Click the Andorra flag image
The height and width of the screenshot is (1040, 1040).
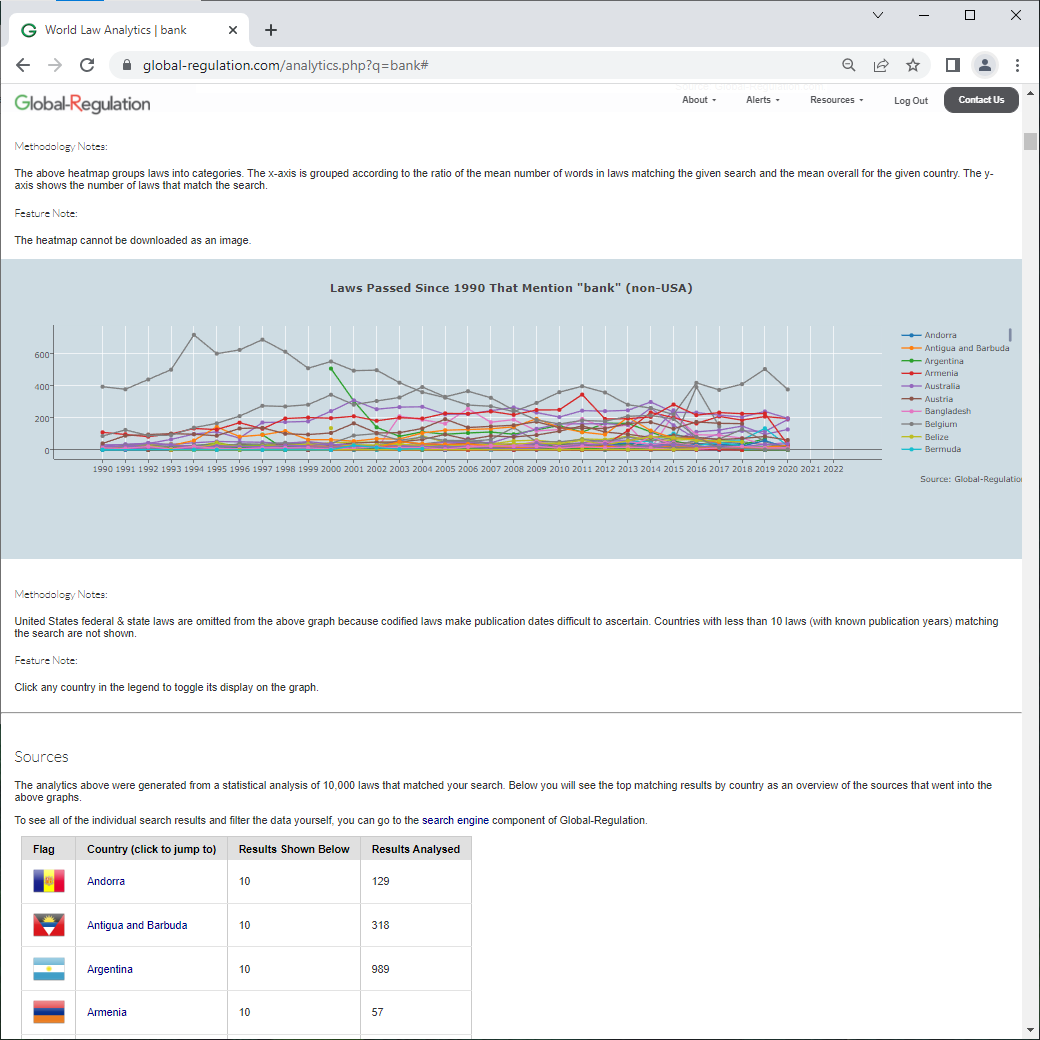click(x=48, y=881)
